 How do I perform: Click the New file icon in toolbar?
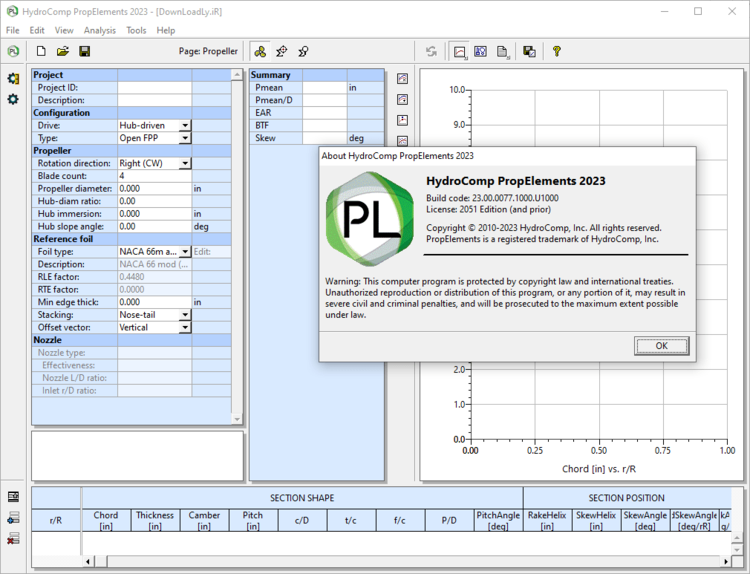click(41, 51)
